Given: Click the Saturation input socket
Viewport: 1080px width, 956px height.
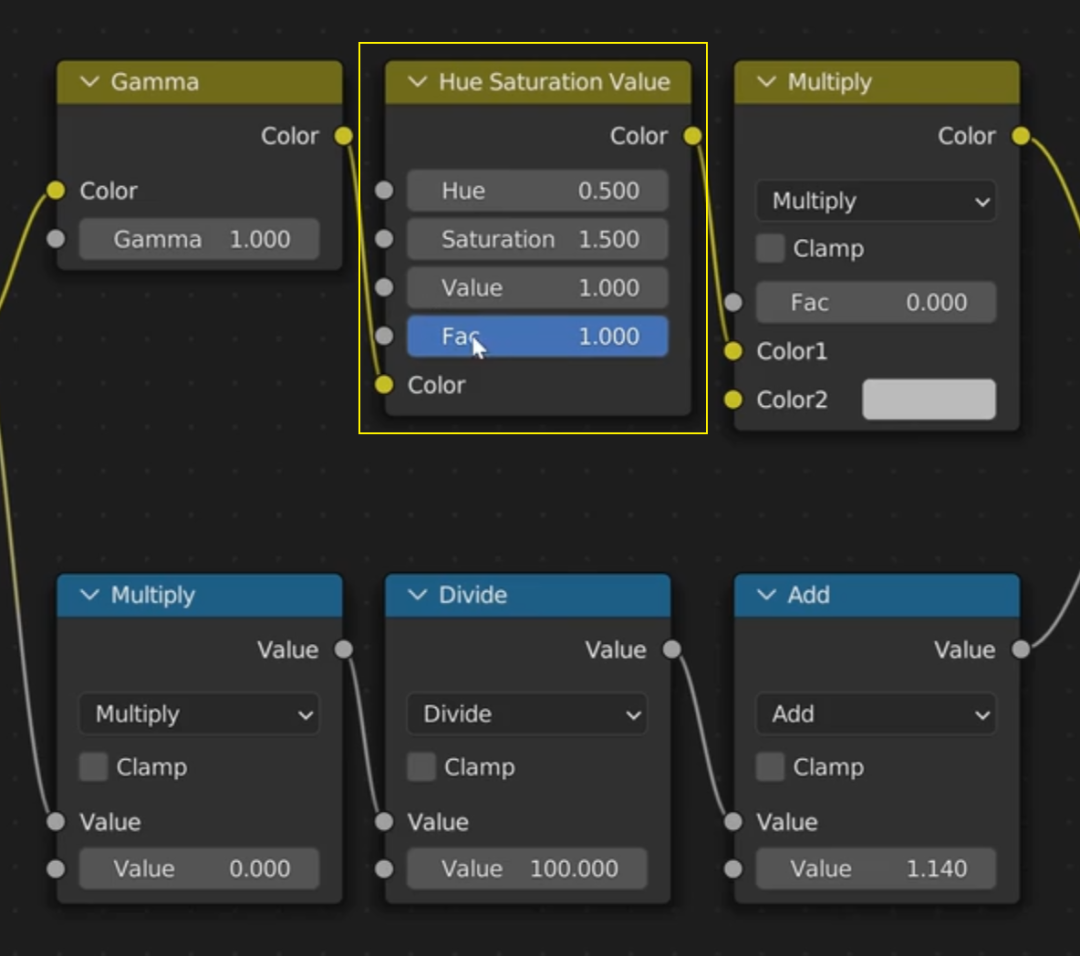Looking at the screenshot, I should coord(384,239).
